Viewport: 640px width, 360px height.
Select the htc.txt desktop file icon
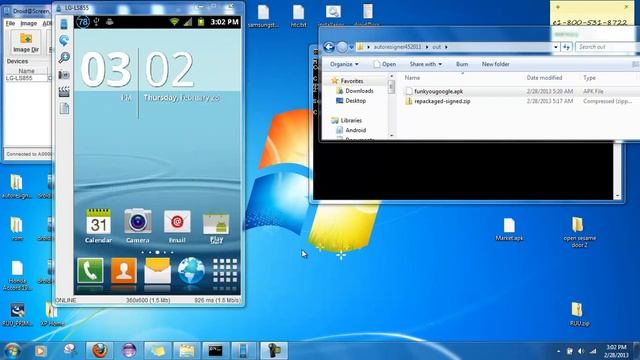[298, 16]
